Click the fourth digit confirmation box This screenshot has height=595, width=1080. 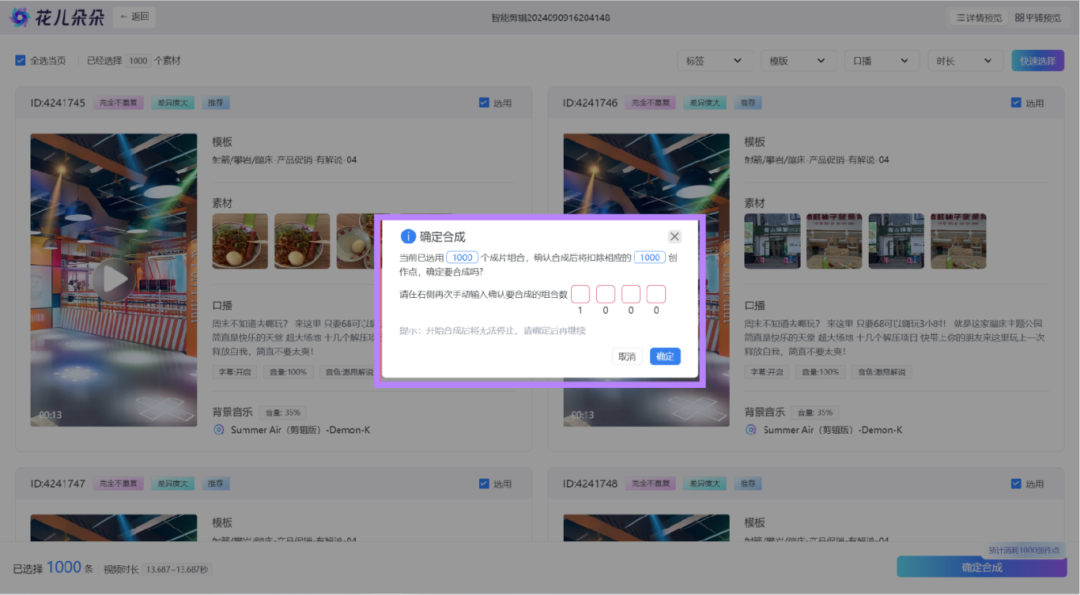click(656, 294)
